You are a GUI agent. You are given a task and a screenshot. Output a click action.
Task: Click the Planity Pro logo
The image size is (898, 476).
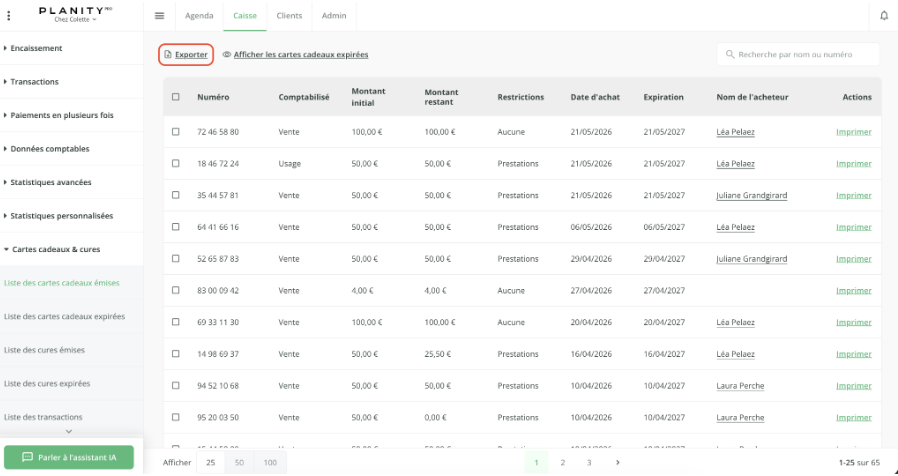75,10
